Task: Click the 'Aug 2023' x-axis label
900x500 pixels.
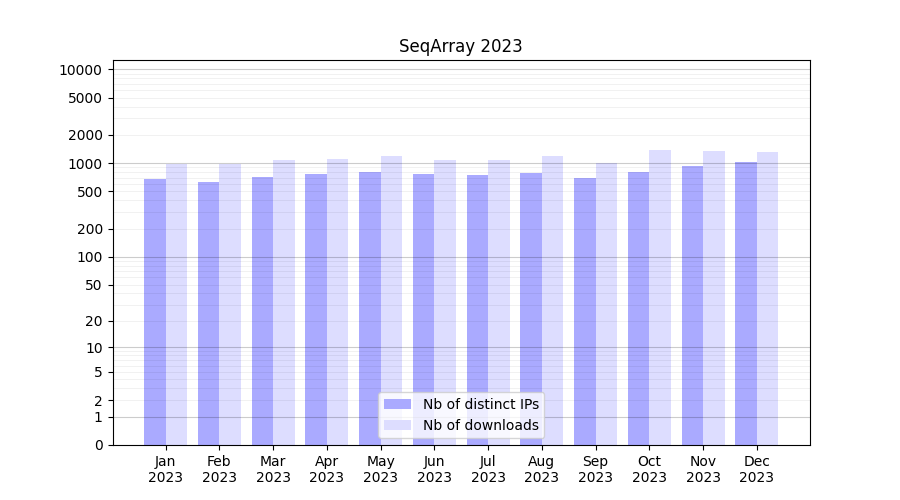Action: [x=542, y=469]
